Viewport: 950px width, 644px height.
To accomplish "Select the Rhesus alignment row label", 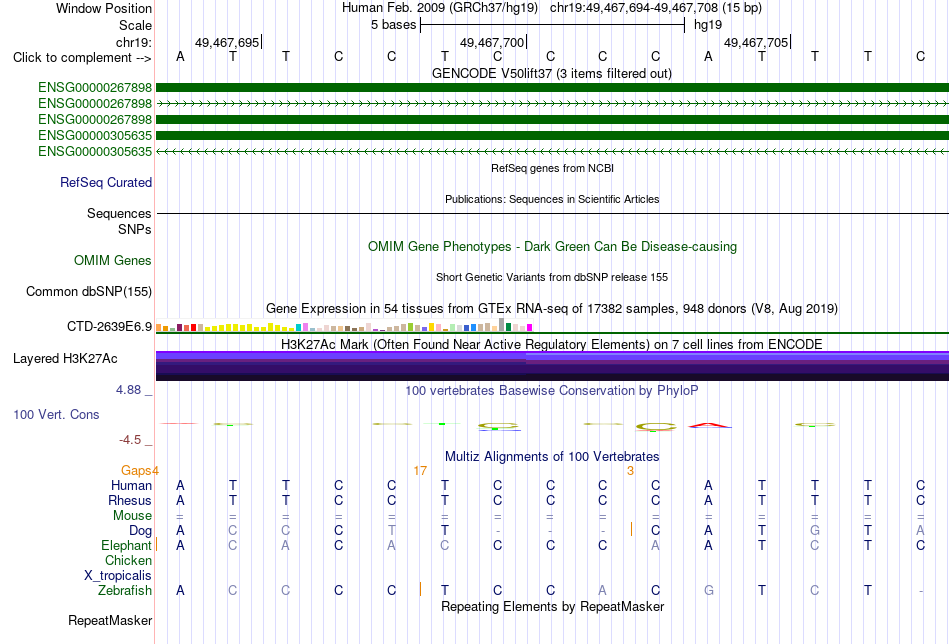I will 130,500.
